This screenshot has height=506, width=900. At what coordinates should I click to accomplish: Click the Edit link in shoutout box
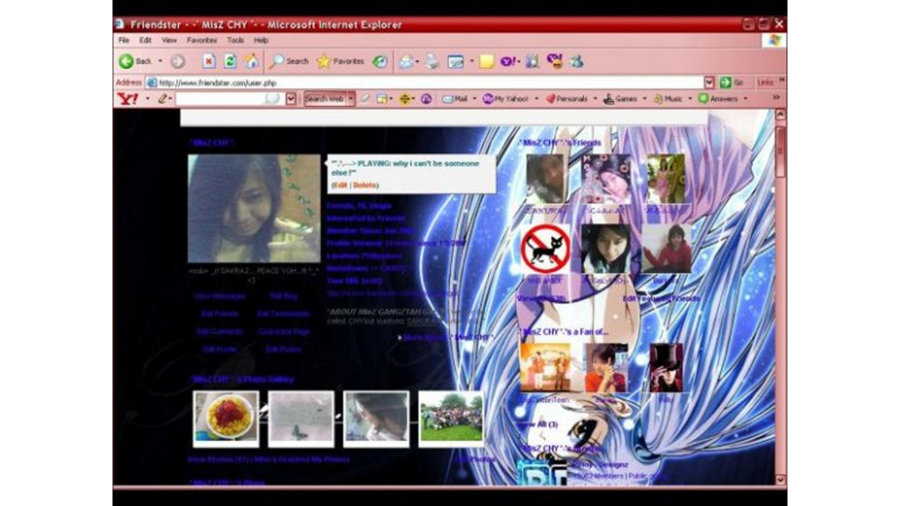coord(340,185)
